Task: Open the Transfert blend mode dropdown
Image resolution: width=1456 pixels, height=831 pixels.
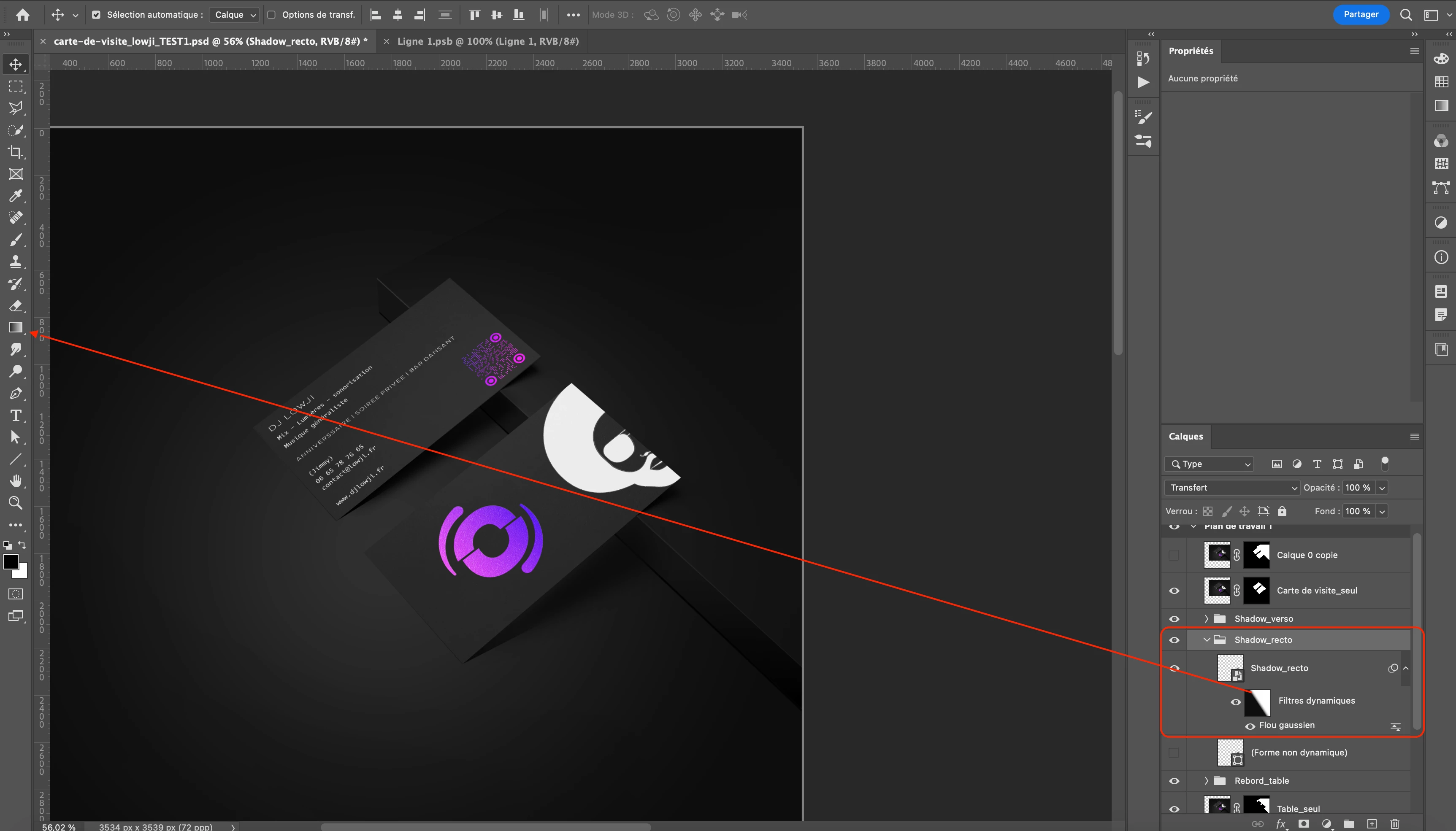Action: 1231,487
